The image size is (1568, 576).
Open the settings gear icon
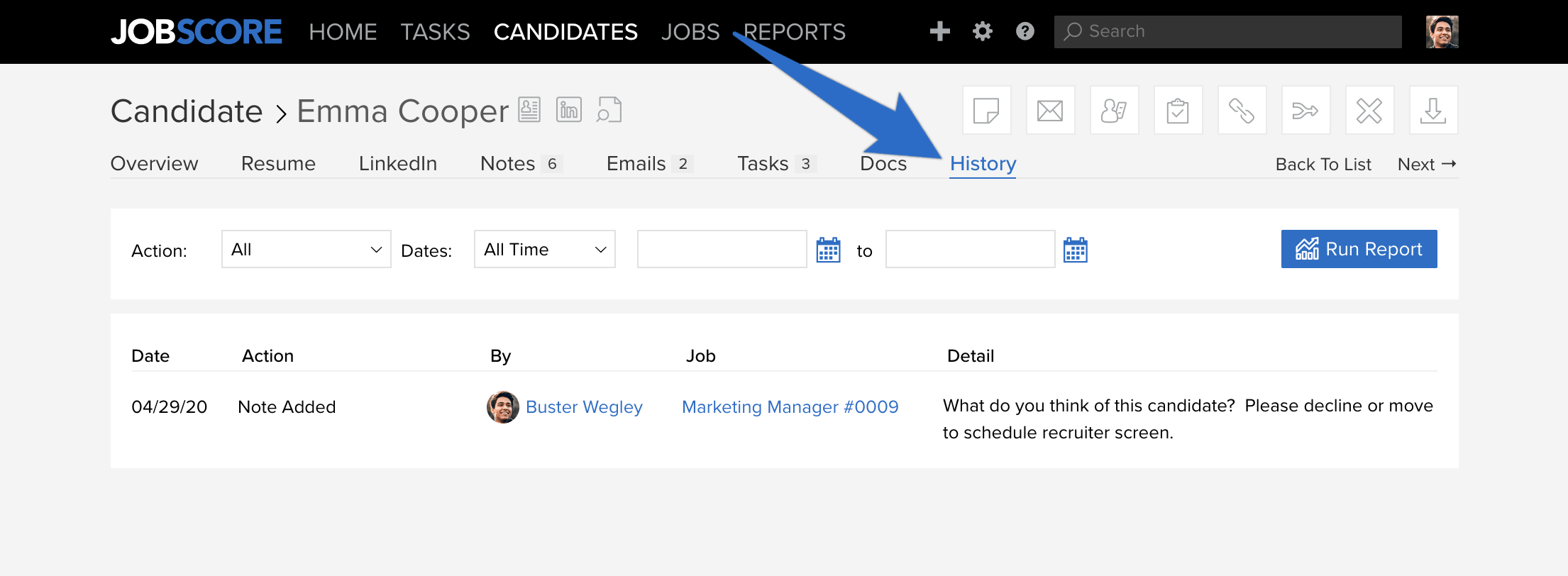[x=983, y=31]
